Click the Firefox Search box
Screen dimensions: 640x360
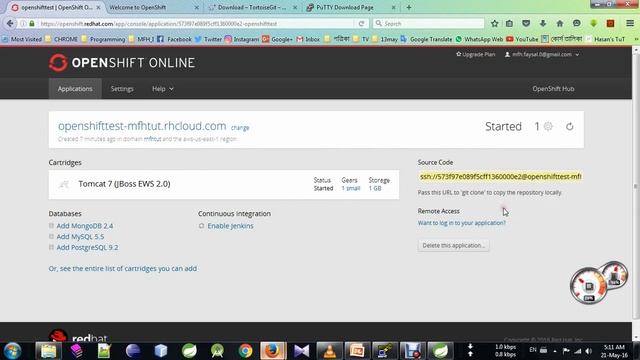tap(429, 24)
